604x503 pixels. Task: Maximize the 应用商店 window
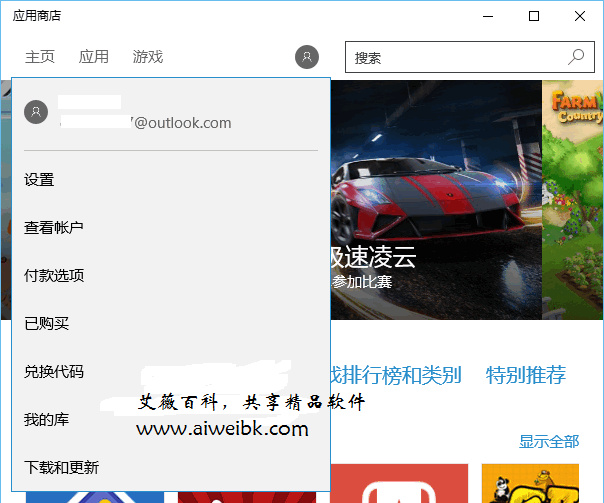point(534,16)
